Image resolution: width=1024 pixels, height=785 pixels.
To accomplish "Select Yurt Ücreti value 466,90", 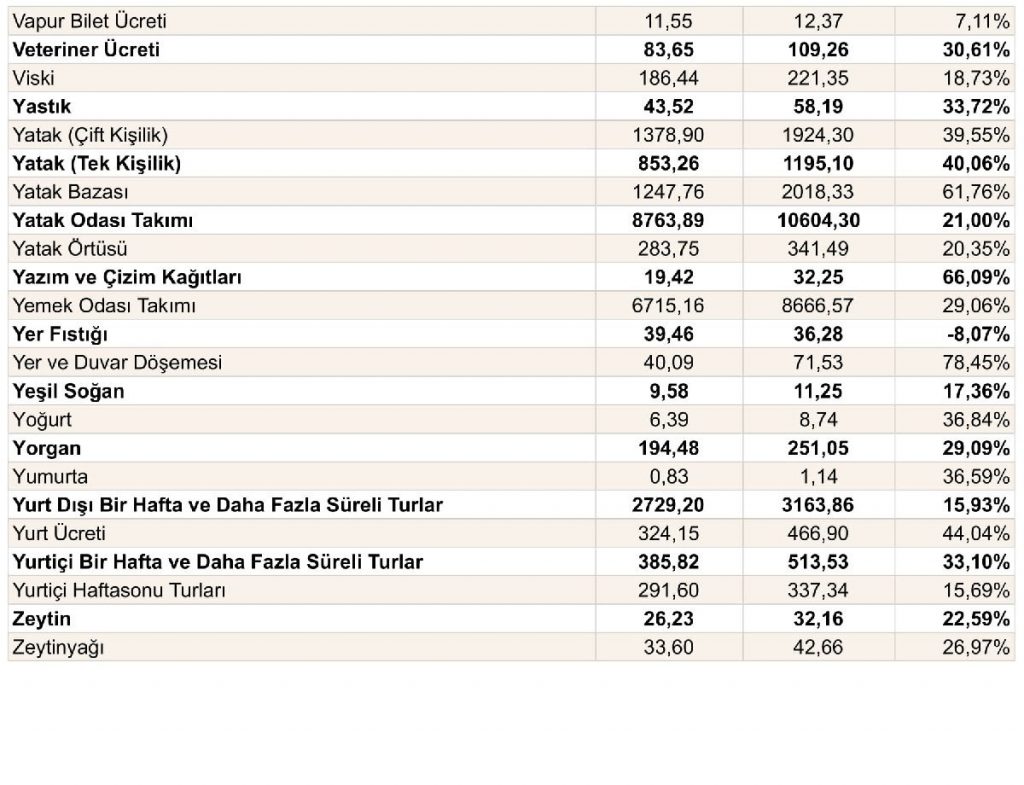I will (x=818, y=534).
